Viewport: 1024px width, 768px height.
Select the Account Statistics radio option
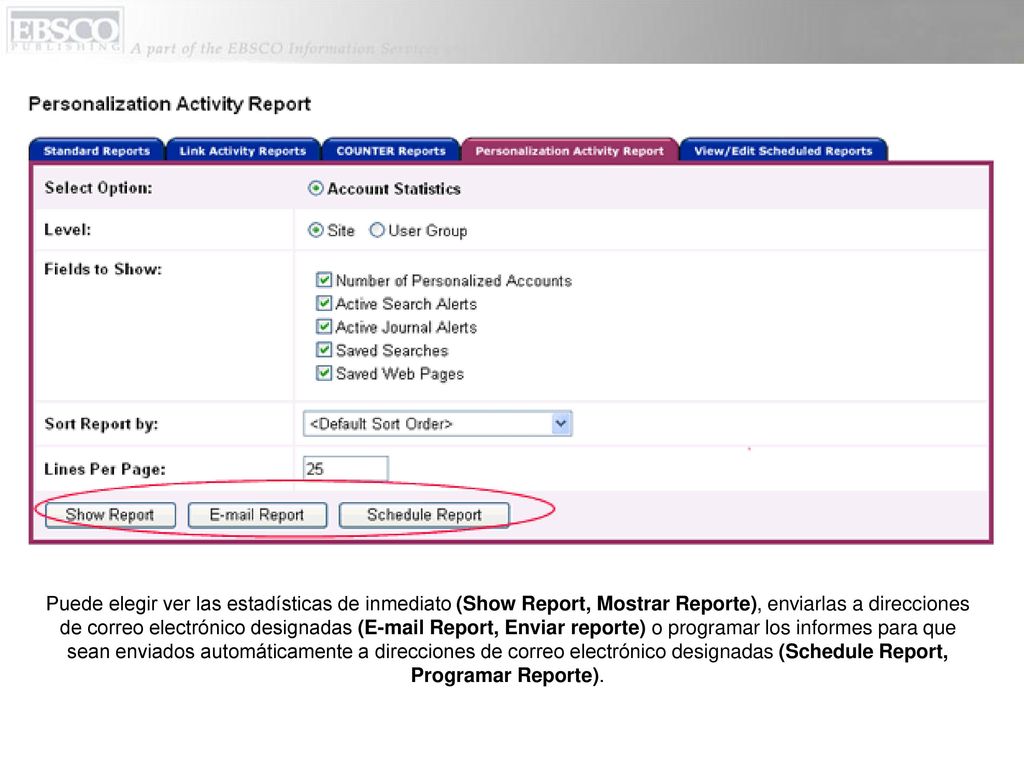(315, 189)
